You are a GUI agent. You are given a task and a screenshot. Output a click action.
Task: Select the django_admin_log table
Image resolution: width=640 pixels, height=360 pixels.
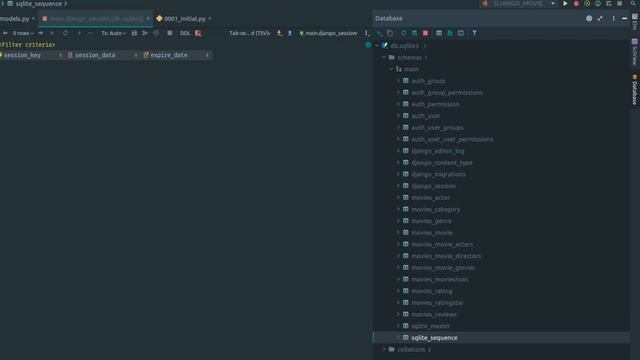[x=438, y=151]
